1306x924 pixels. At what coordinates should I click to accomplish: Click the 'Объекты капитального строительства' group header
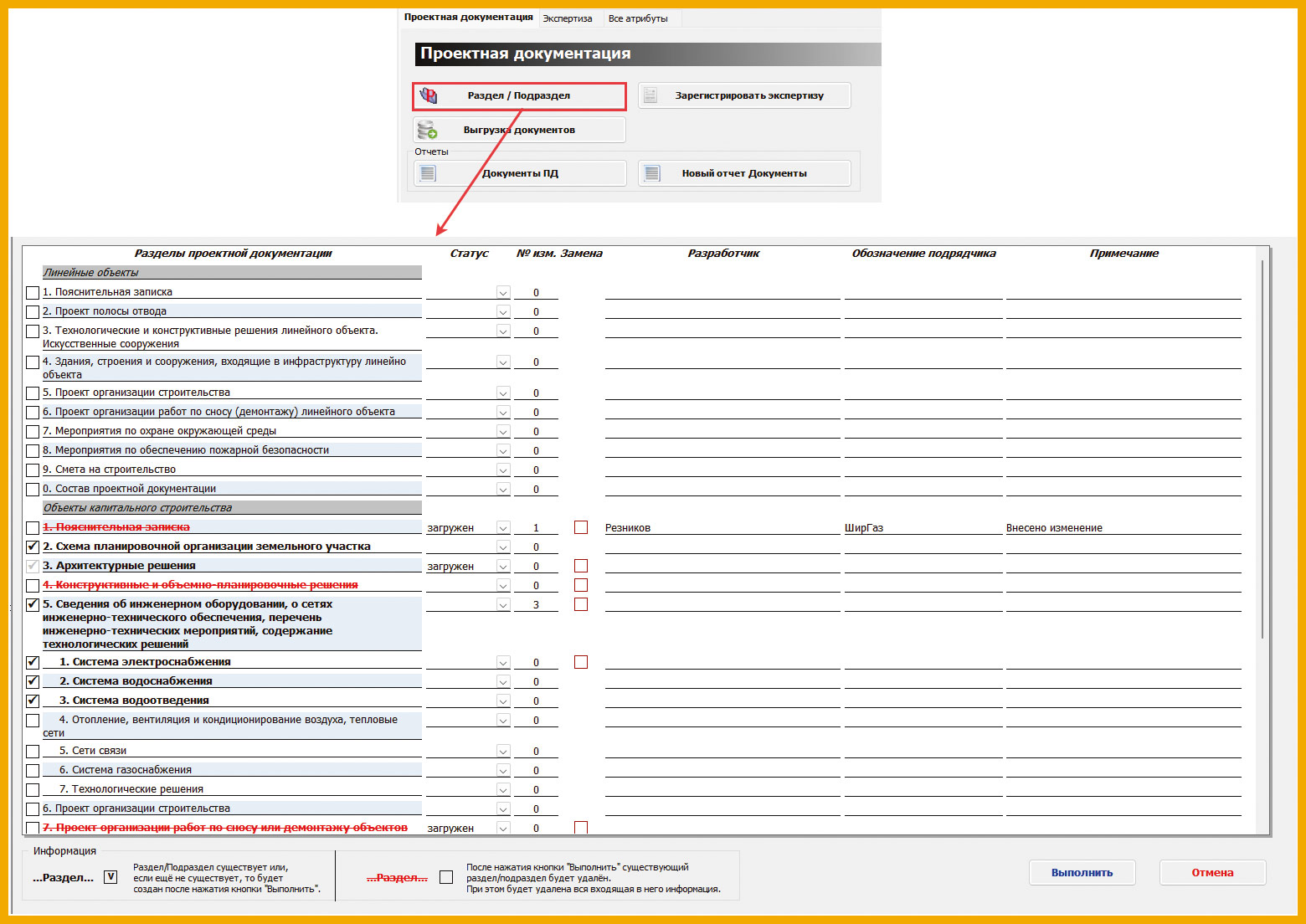[232, 508]
